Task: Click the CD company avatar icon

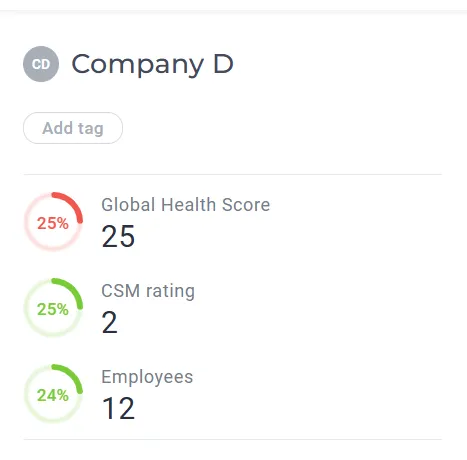Action: coord(41,64)
